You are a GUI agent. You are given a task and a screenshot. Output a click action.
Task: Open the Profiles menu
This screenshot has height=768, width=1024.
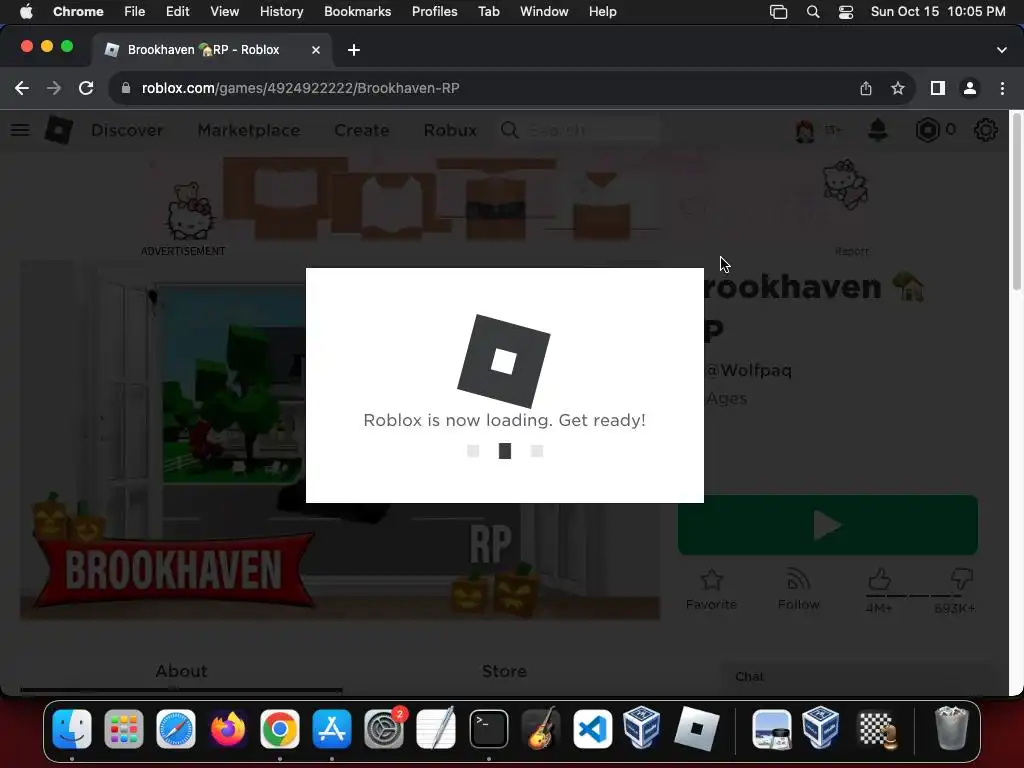coord(434,12)
